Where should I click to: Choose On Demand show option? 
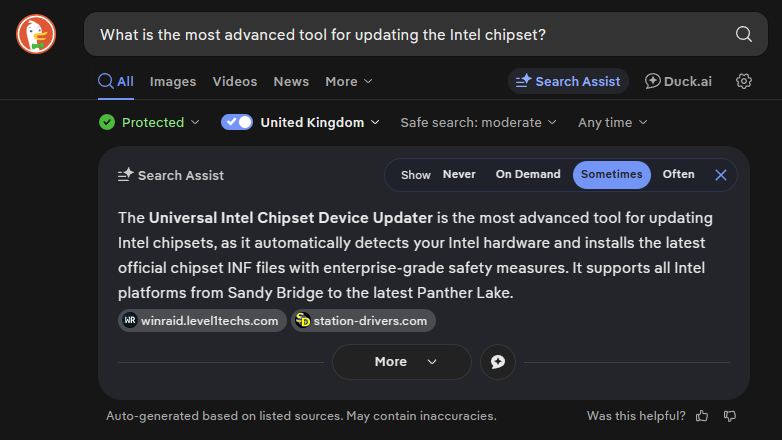(x=528, y=175)
